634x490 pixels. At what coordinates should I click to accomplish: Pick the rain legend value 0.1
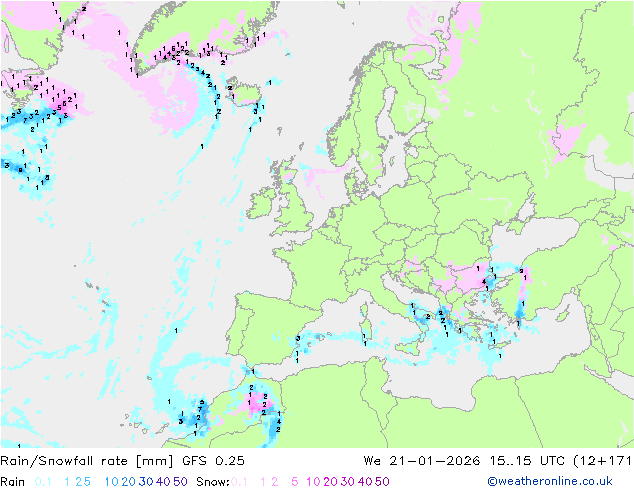click(43, 482)
